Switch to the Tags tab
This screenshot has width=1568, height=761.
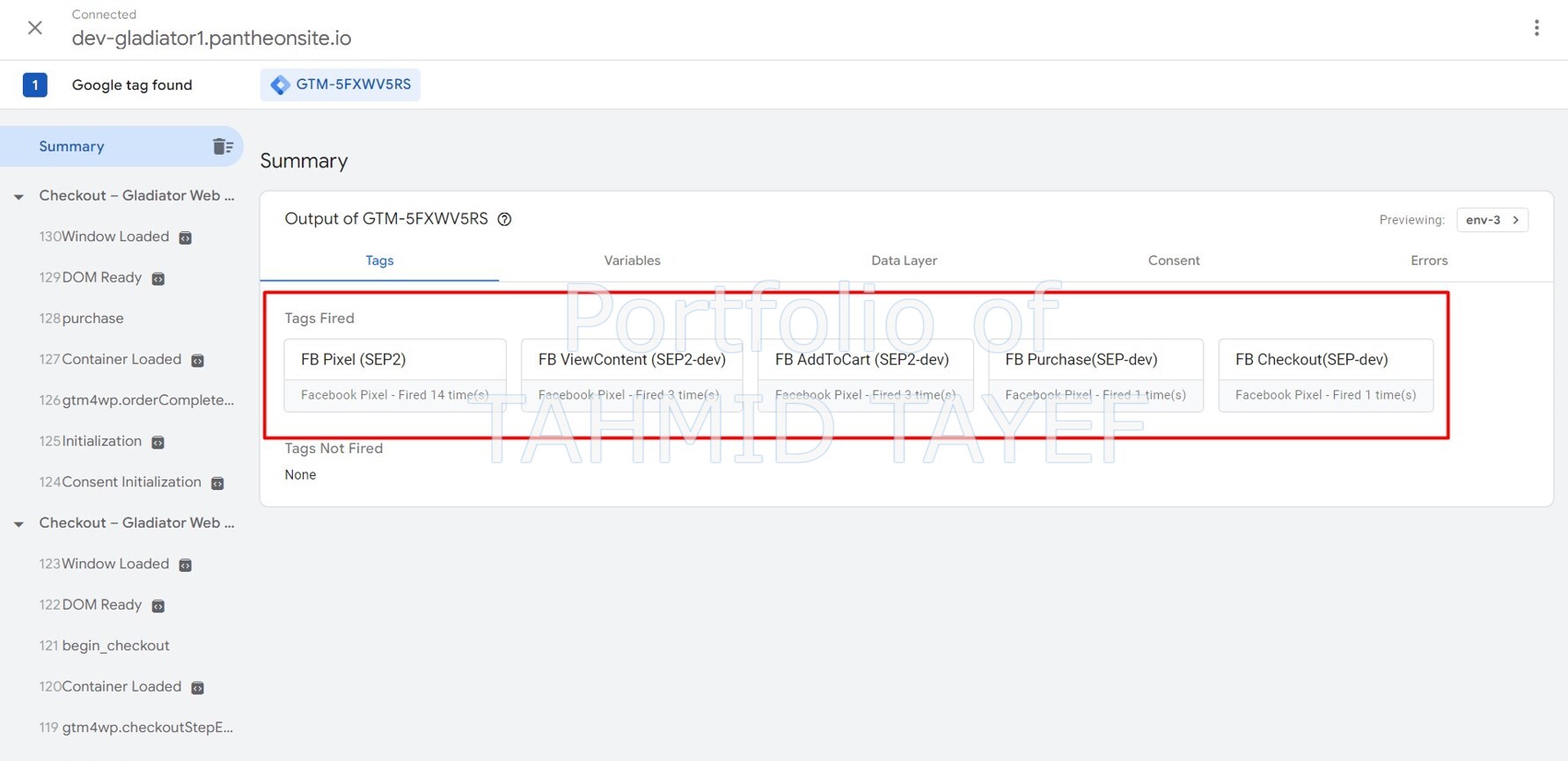[x=379, y=260]
